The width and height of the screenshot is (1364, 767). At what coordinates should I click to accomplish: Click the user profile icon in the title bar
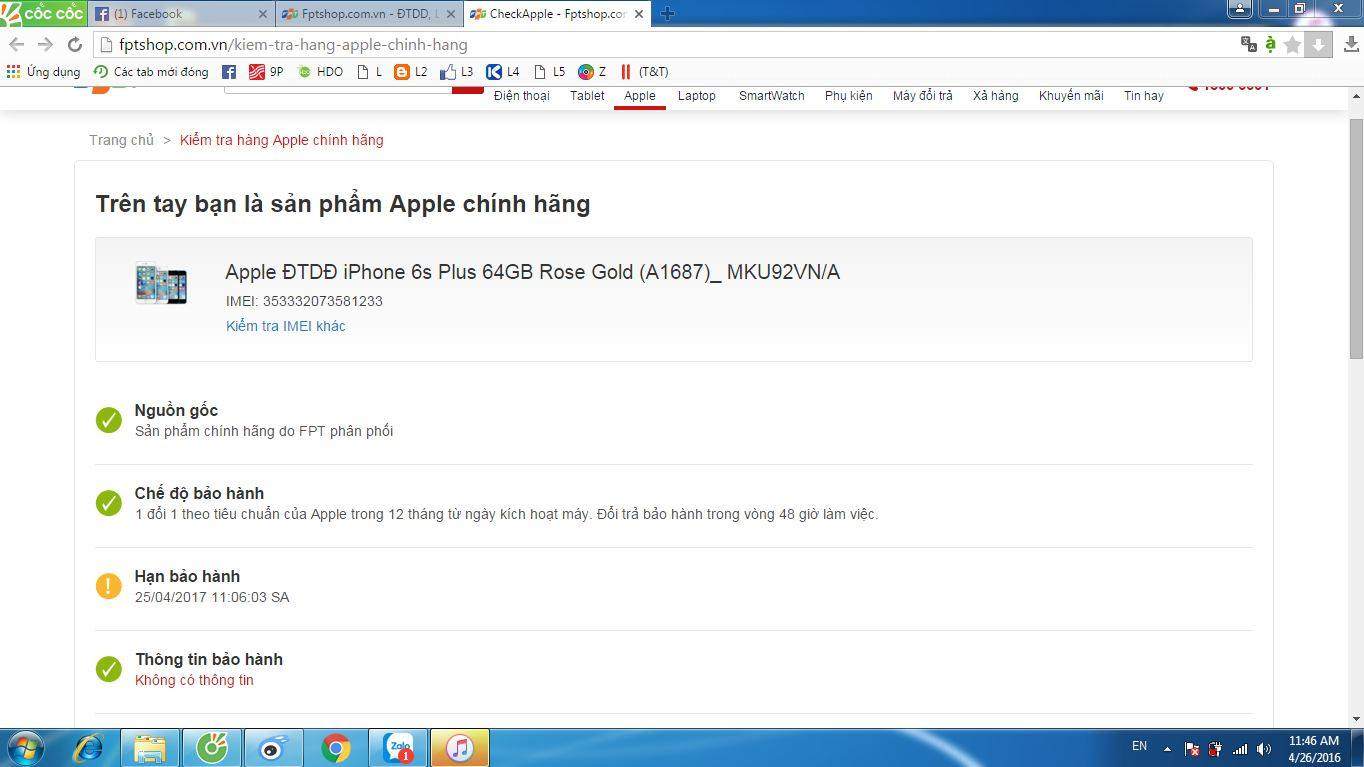coord(1240,8)
